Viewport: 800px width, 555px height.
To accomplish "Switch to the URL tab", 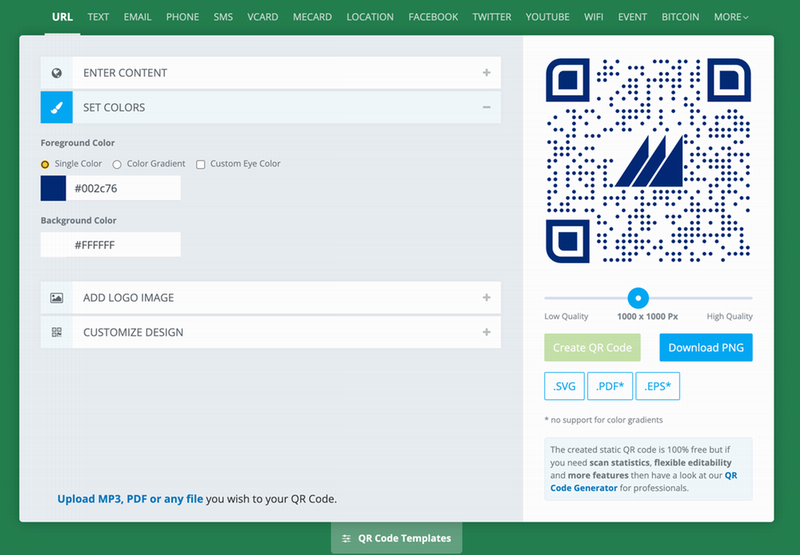I will [x=62, y=17].
